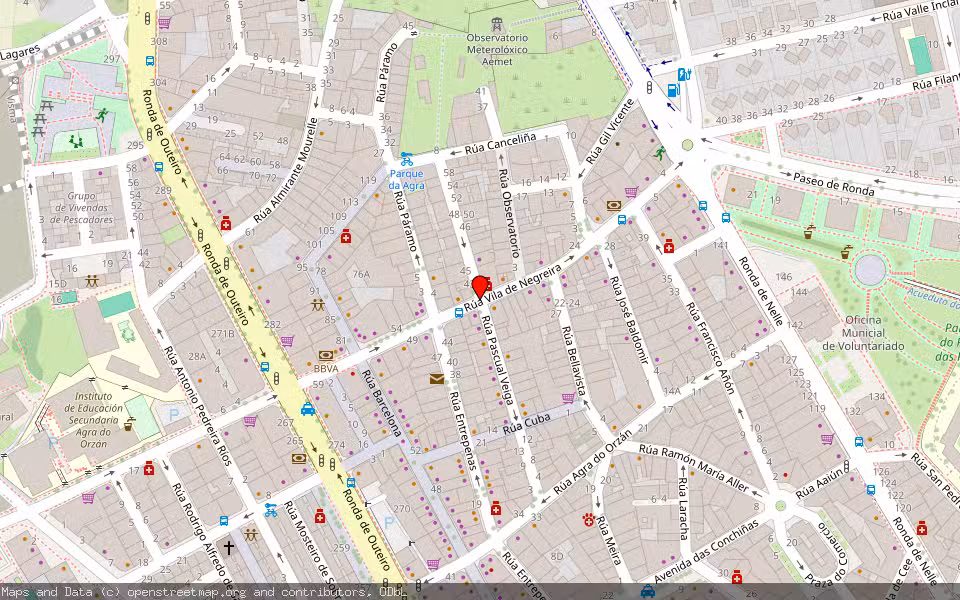
Task: Click the 'Rúa Bellavista' street label
Action: [x=574, y=361]
